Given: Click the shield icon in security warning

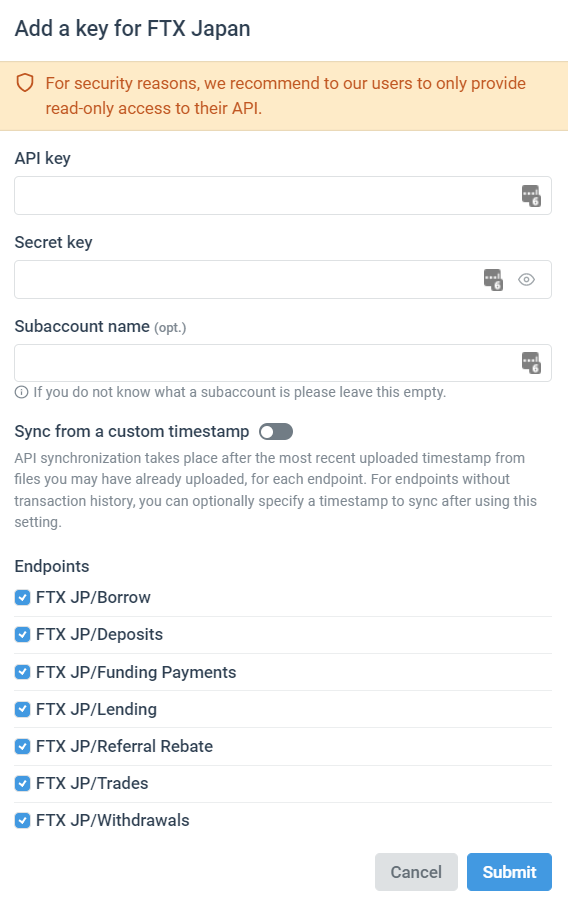Looking at the screenshot, I should click(x=25, y=84).
